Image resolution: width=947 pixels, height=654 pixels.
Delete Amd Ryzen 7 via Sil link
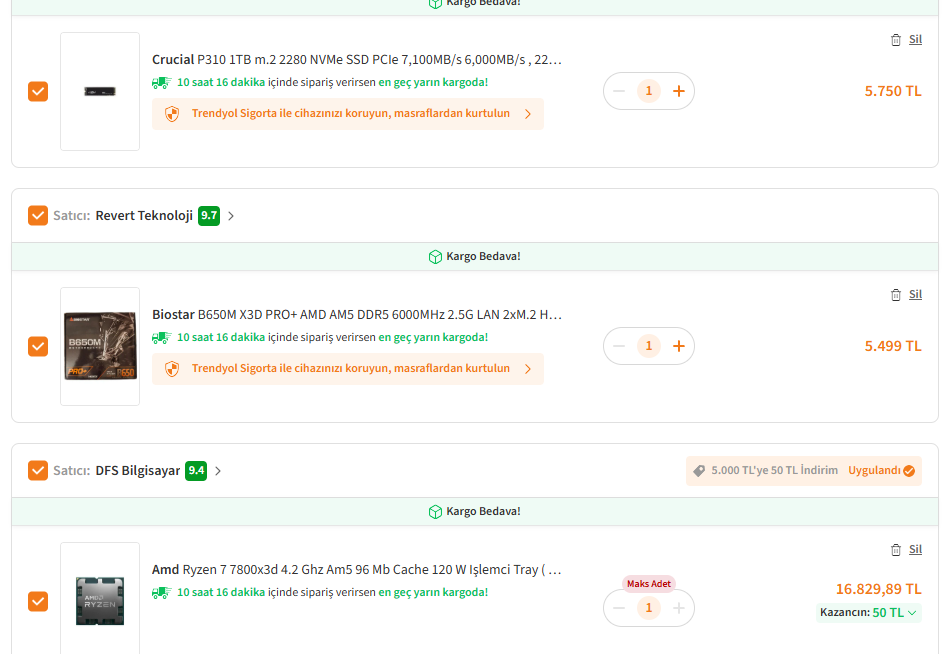(915, 549)
